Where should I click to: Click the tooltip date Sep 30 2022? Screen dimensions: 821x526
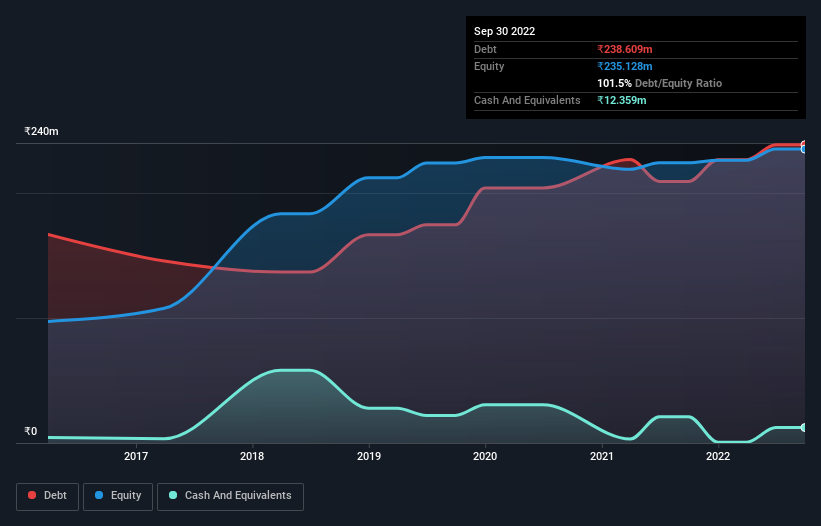504,31
